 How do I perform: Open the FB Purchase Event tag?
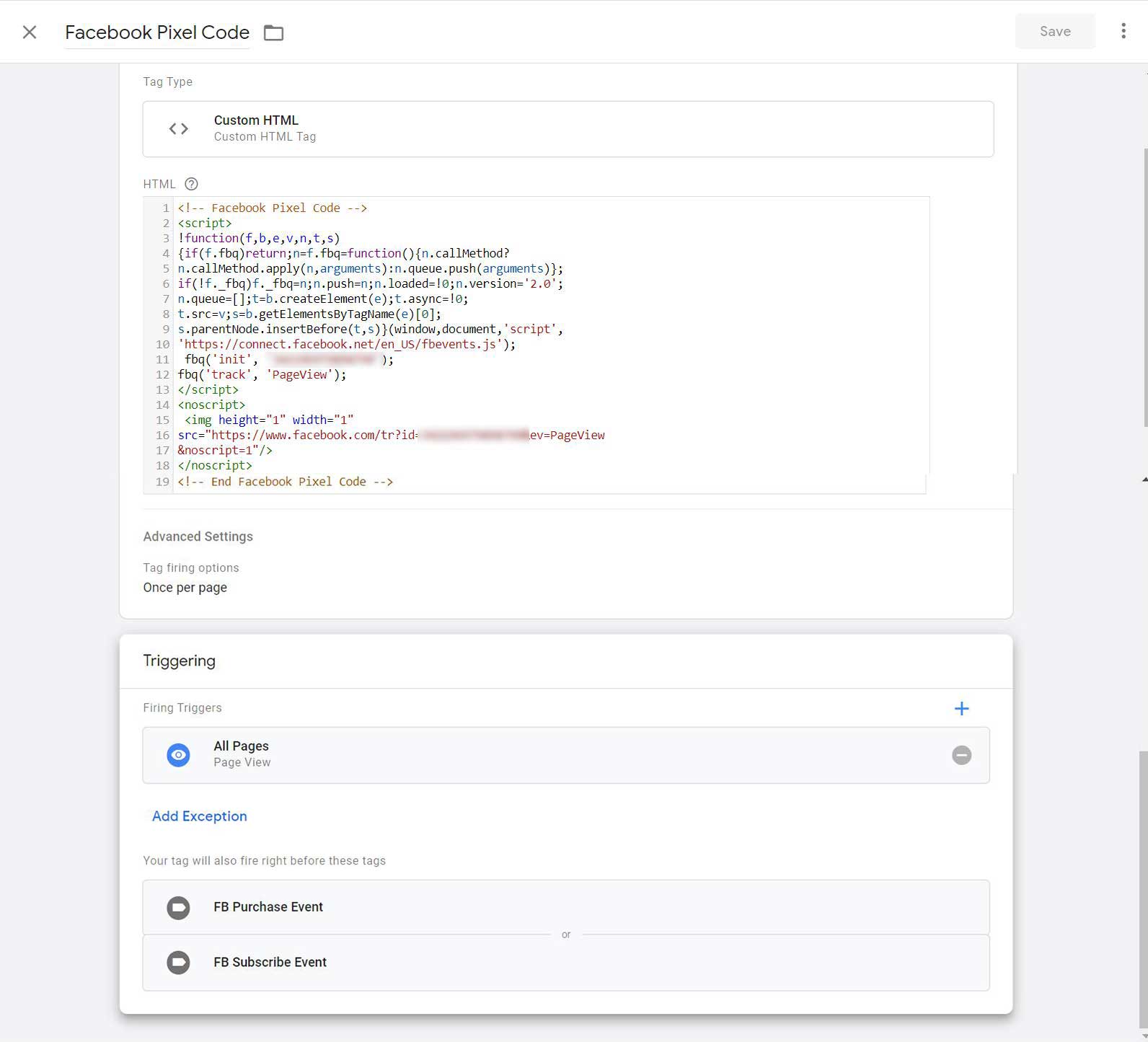click(566, 907)
